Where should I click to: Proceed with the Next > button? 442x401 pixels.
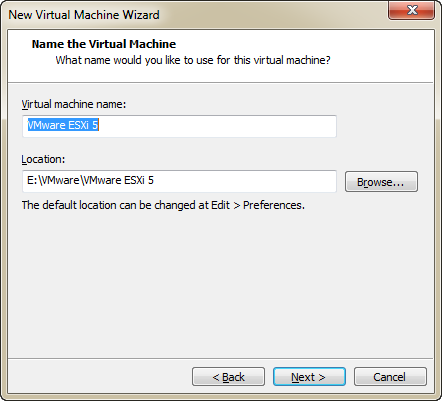(x=309, y=377)
